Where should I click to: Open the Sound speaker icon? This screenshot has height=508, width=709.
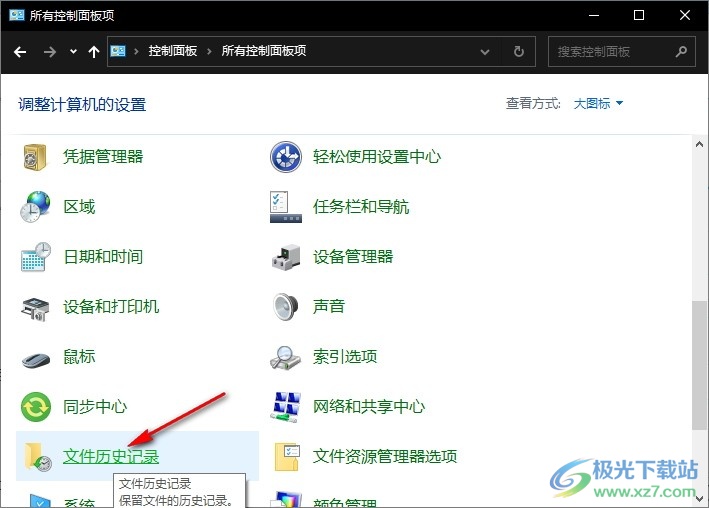(286, 307)
